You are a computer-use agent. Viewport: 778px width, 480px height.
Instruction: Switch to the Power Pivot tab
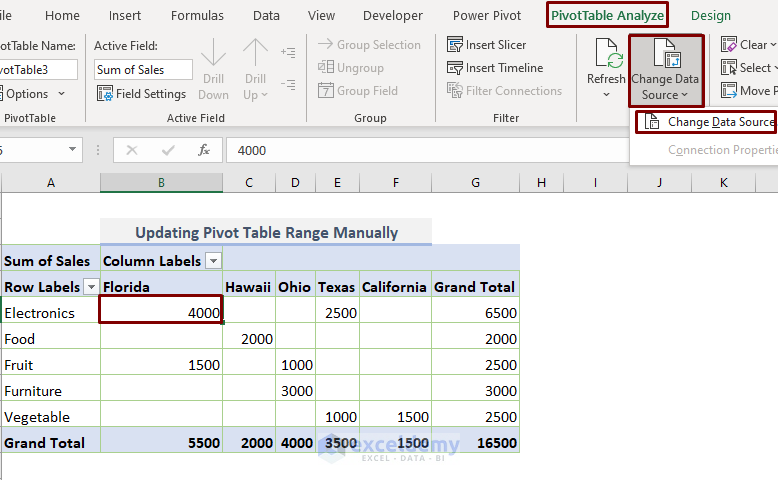pyautogui.click(x=487, y=16)
